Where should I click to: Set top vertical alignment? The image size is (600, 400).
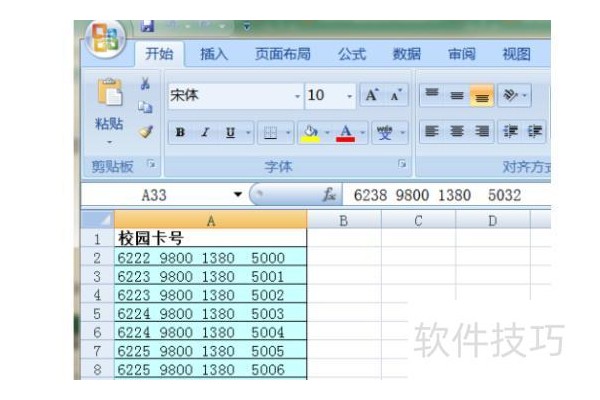click(432, 95)
